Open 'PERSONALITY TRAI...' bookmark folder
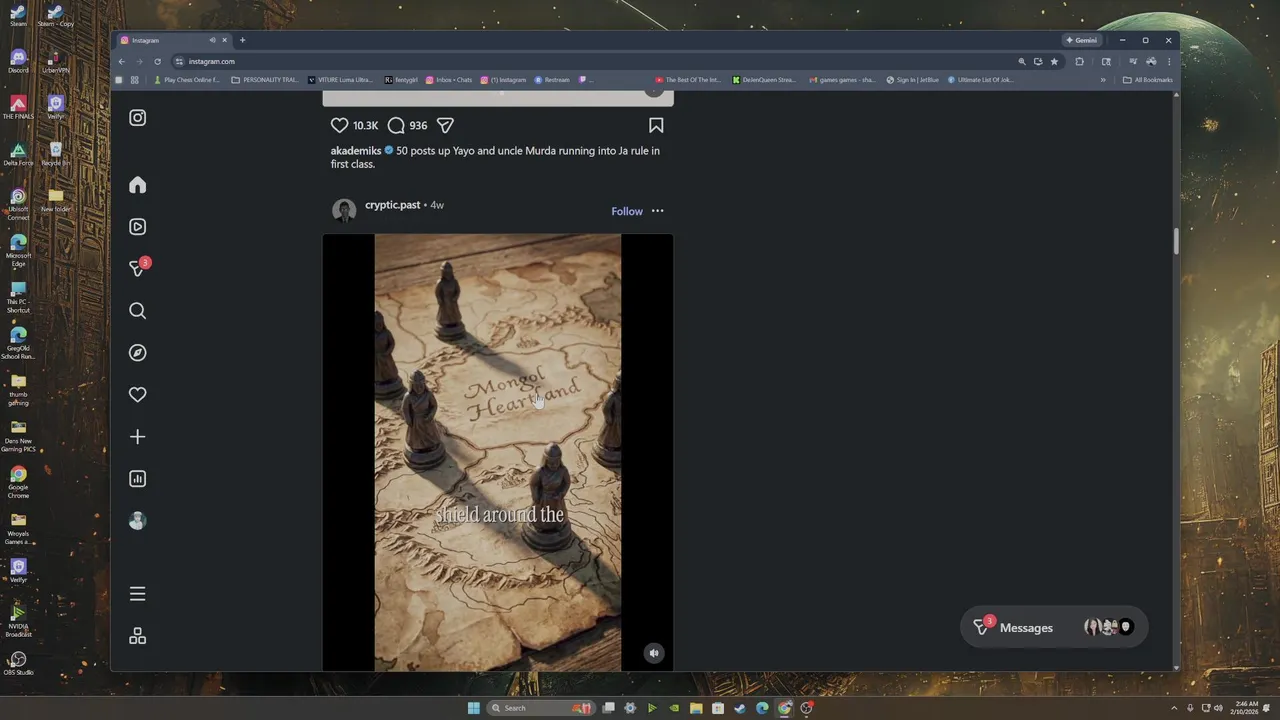This screenshot has height=720, width=1280. coord(265,80)
